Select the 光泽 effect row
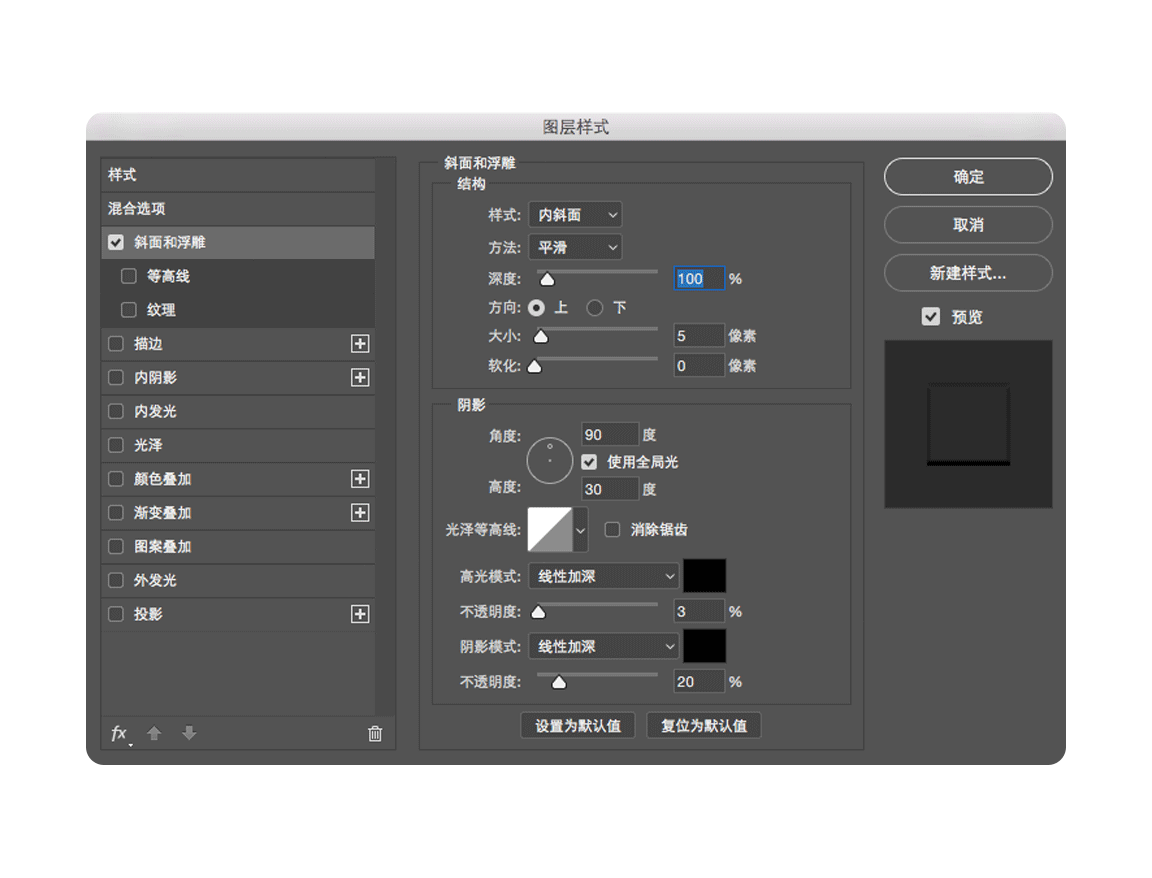1152x878 pixels. coord(238,445)
